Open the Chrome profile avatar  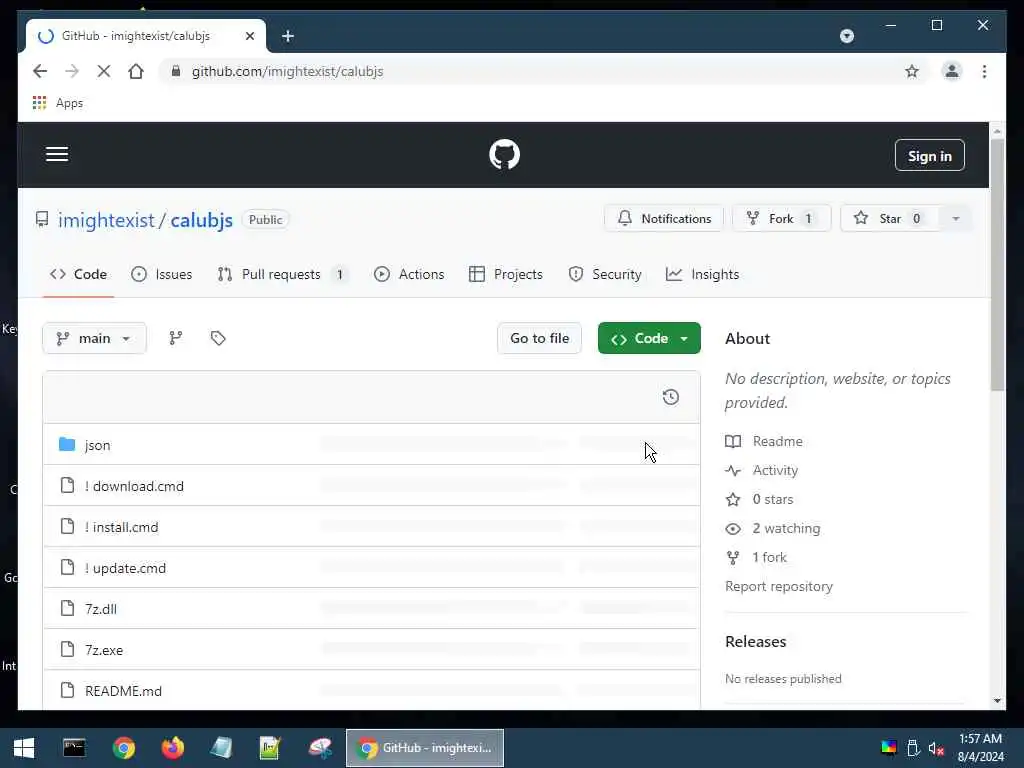(x=952, y=71)
